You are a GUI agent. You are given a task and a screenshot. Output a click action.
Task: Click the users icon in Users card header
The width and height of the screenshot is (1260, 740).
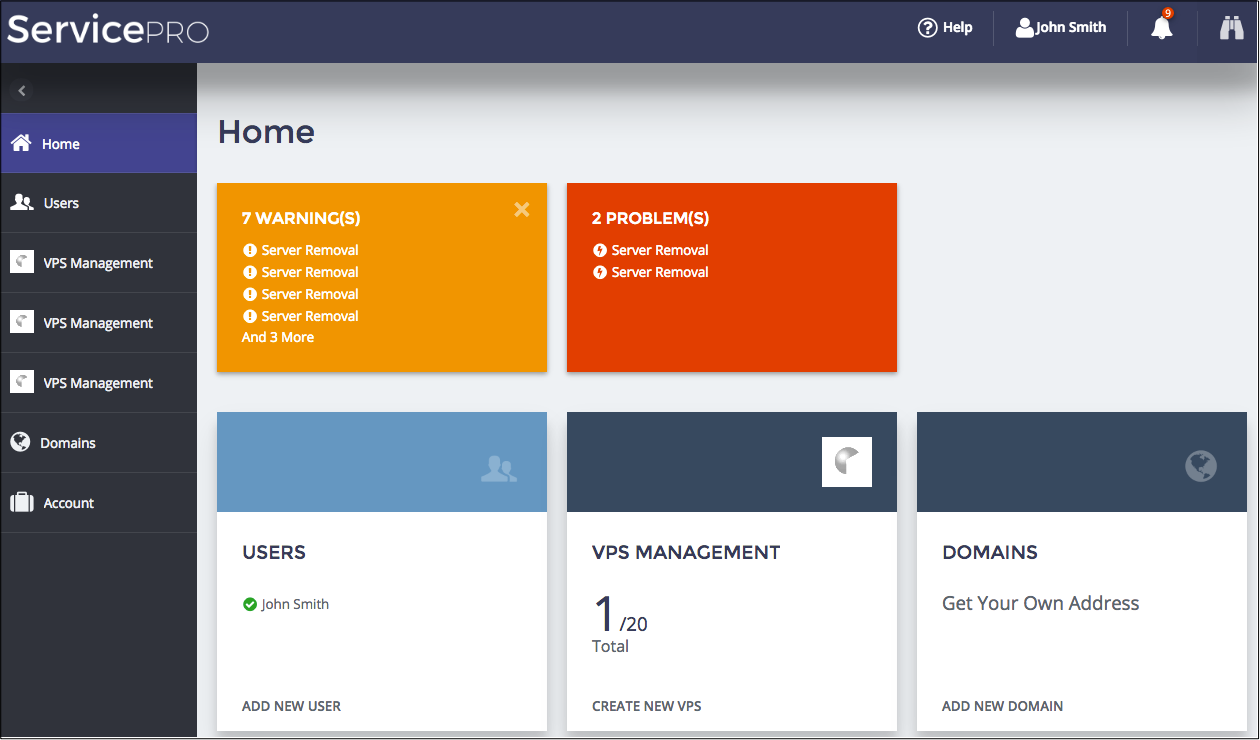[x=499, y=469]
